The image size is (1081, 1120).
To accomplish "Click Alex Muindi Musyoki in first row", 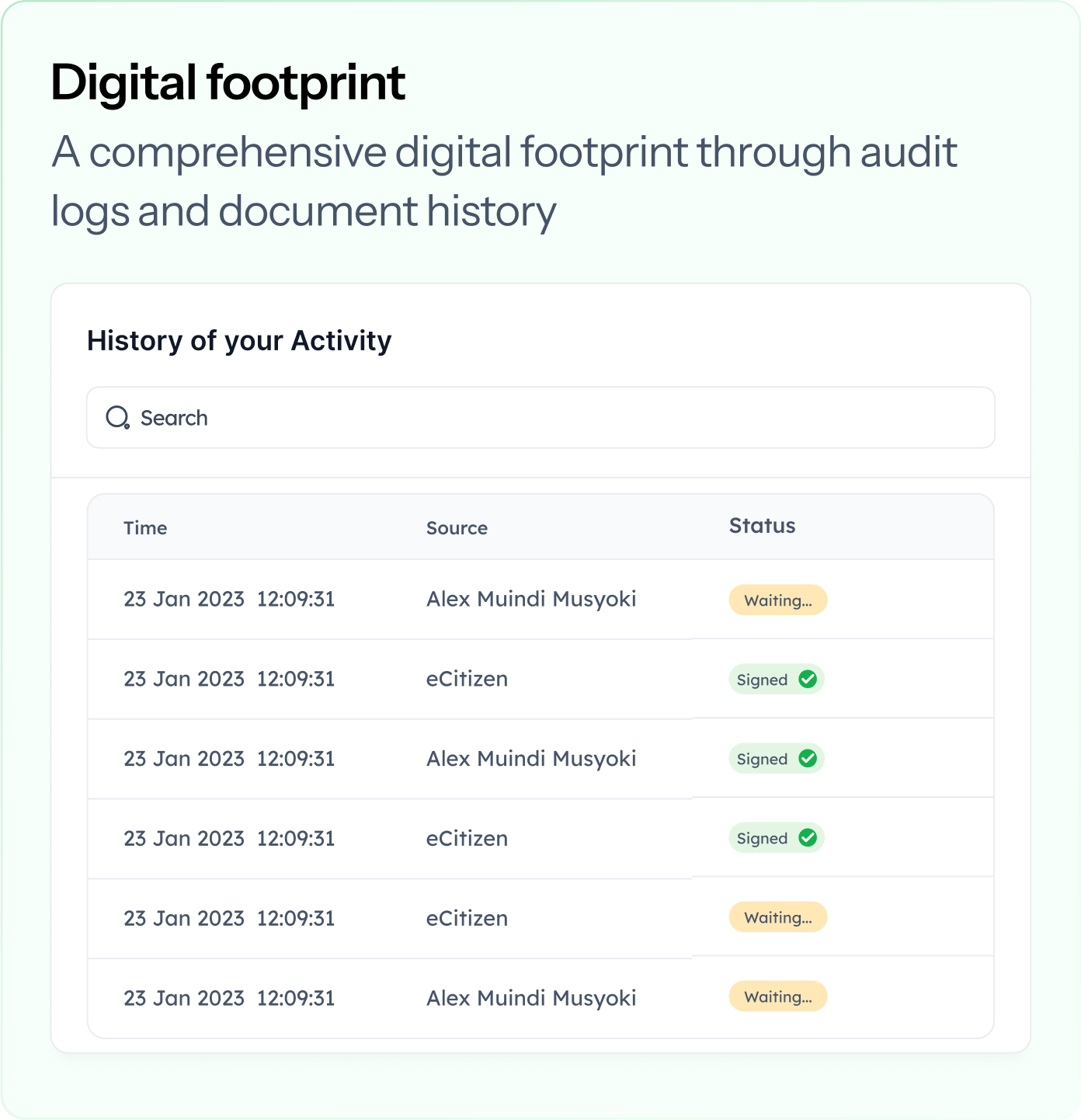I will (x=531, y=599).
